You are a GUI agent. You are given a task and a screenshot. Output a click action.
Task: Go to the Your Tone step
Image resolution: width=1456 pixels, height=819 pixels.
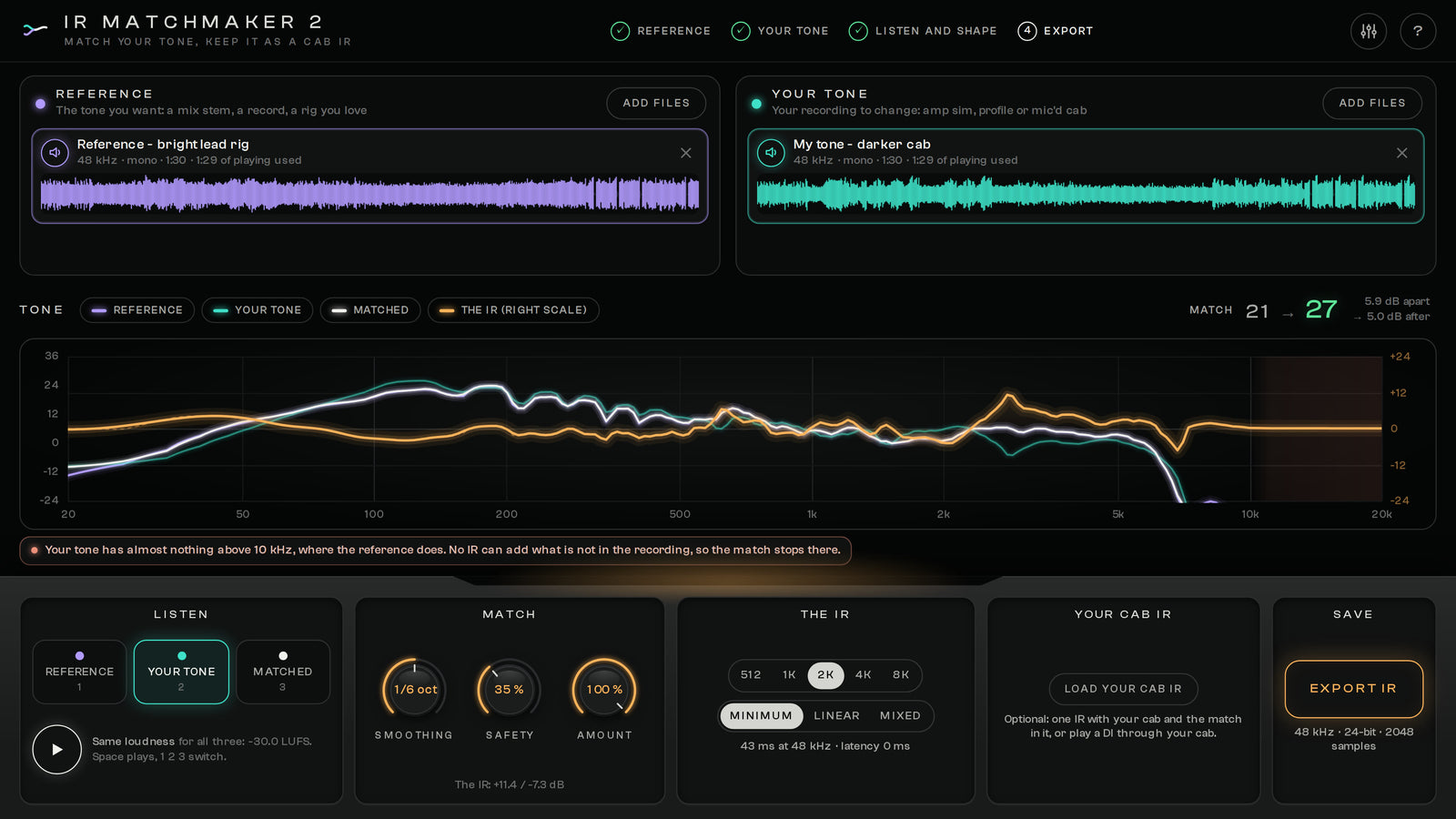click(781, 31)
